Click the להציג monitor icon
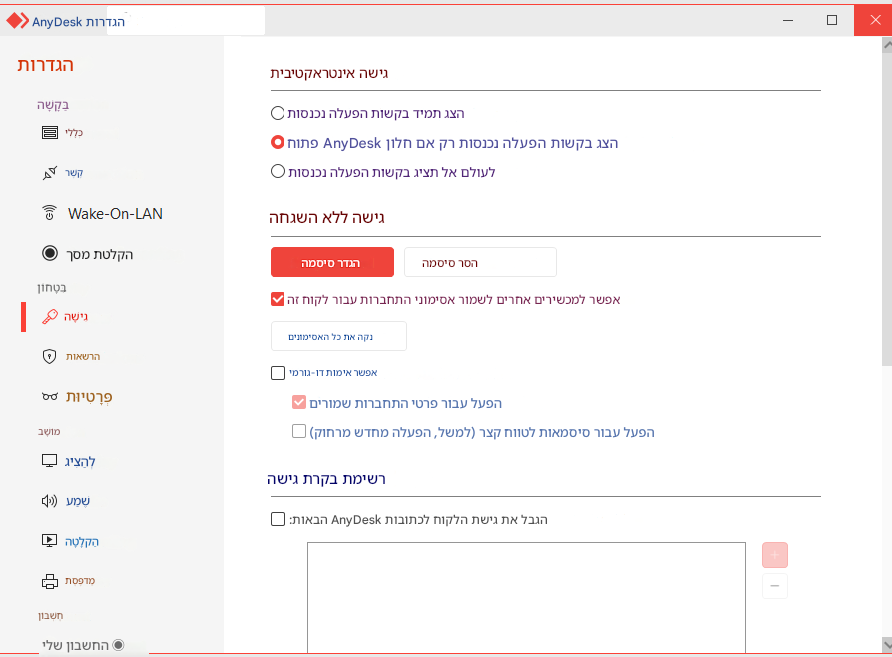892x657 pixels. click(49, 461)
